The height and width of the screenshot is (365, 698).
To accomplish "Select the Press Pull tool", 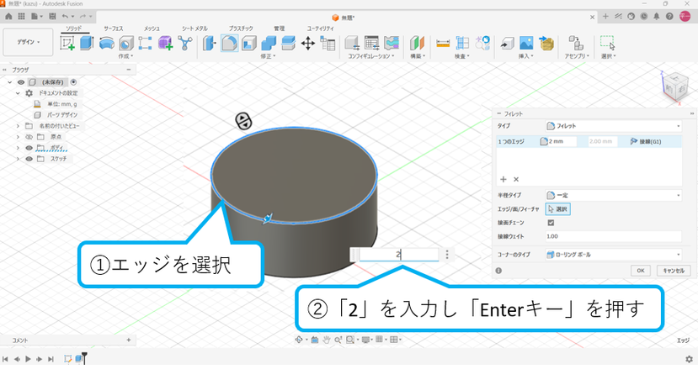I will pyautogui.click(x=209, y=43).
